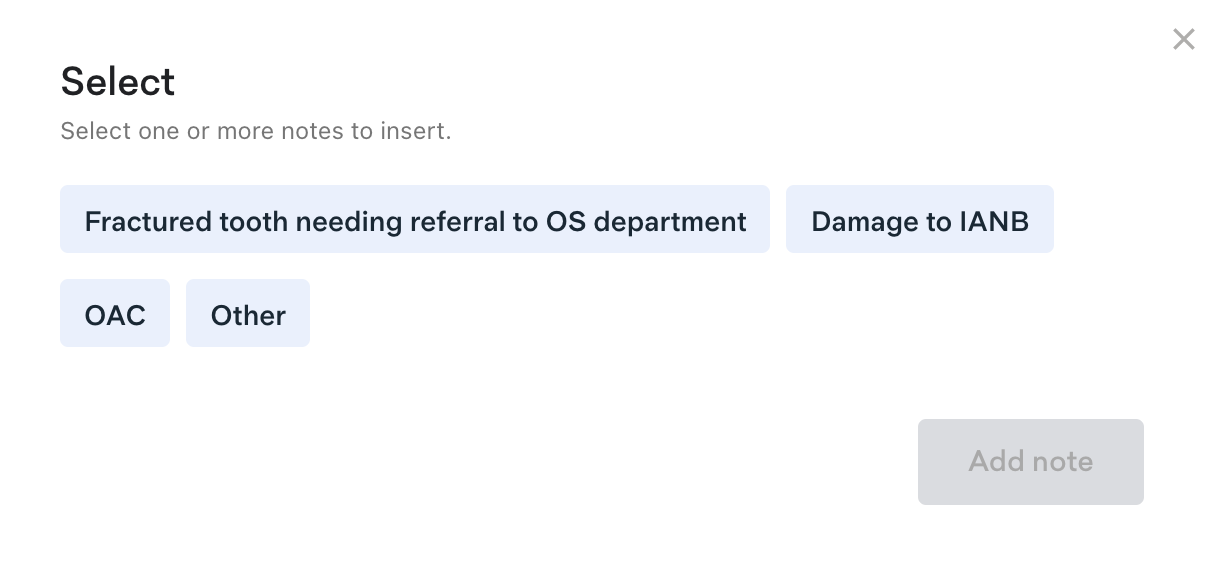Click the Select dialog heading
The width and height of the screenshot is (1224, 572).
tap(118, 82)
